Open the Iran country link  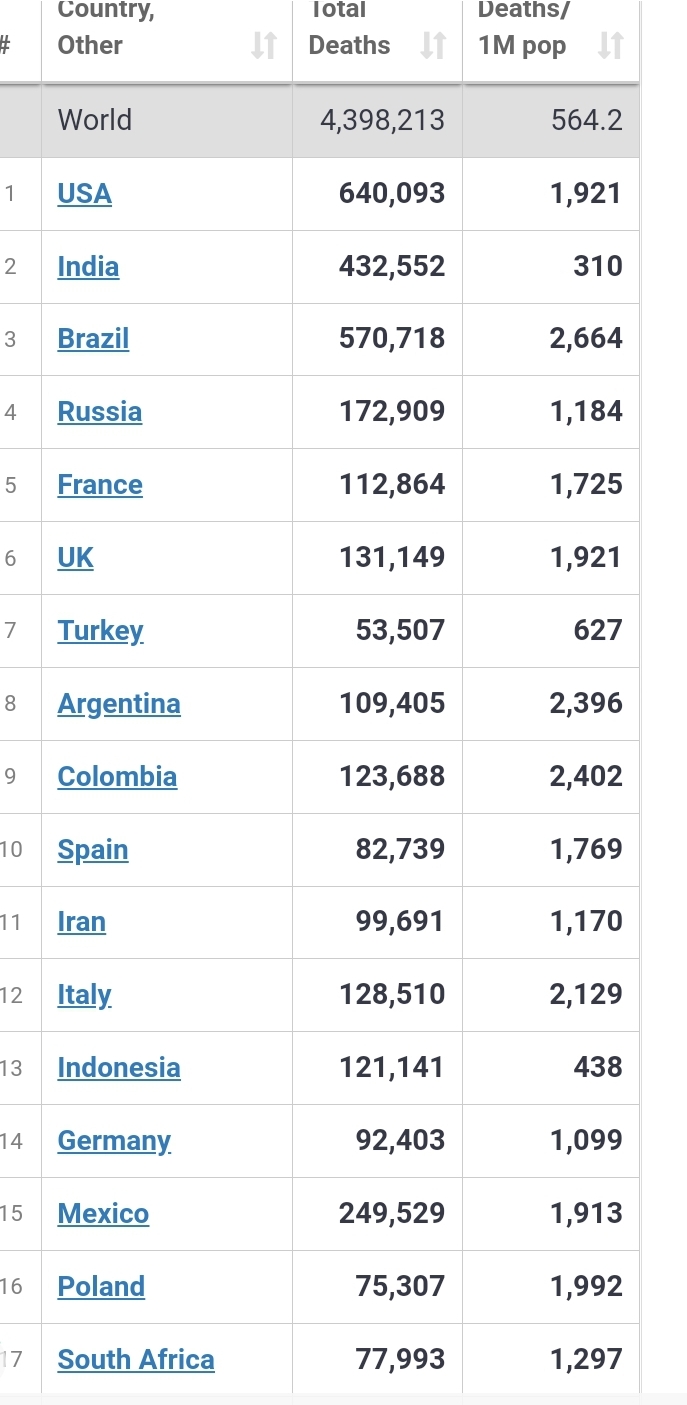click(82, 922)
